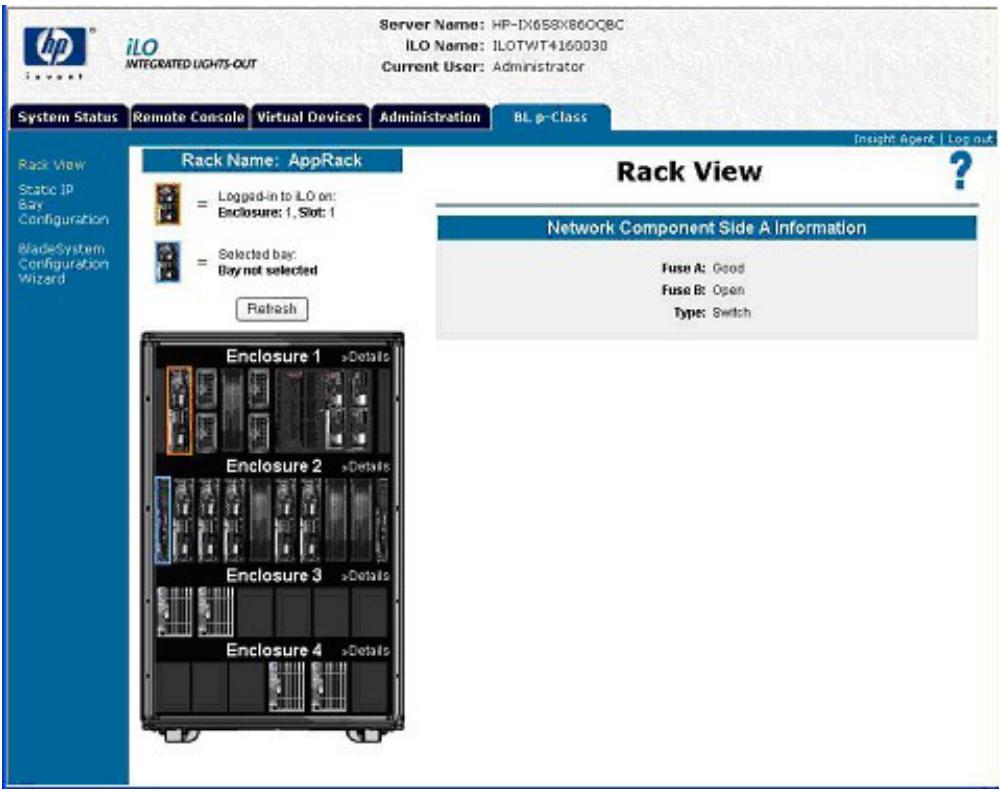Open Details for Enclosure 1

pos(365,357)
